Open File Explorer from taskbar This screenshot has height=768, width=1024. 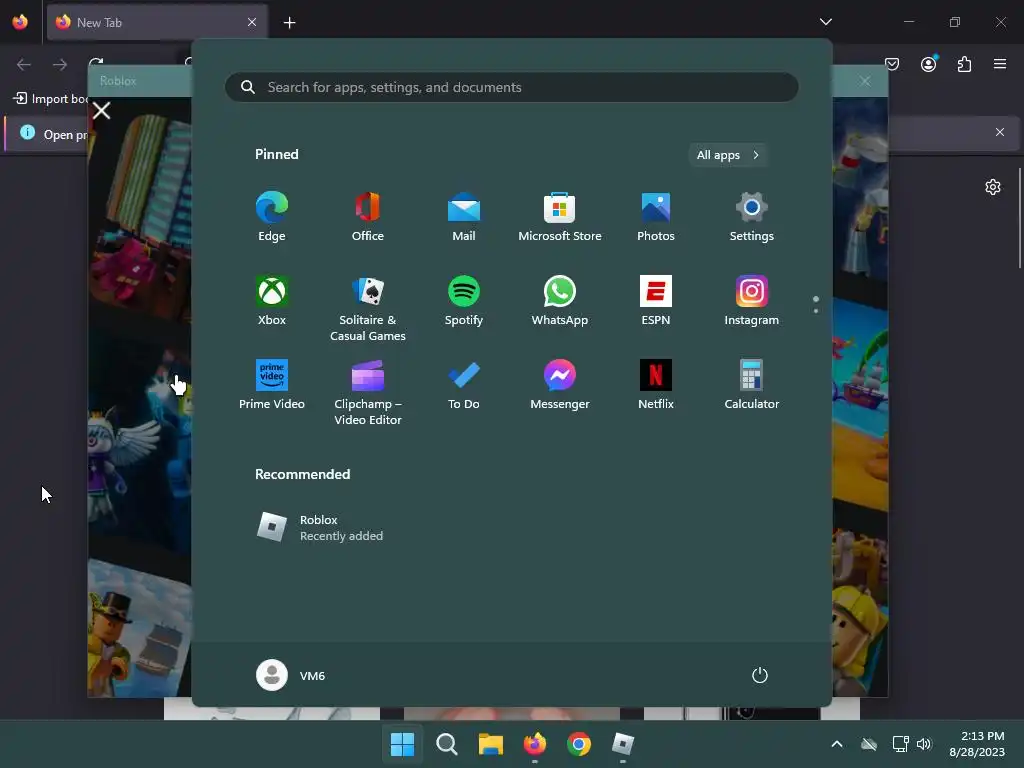(490, 744)
